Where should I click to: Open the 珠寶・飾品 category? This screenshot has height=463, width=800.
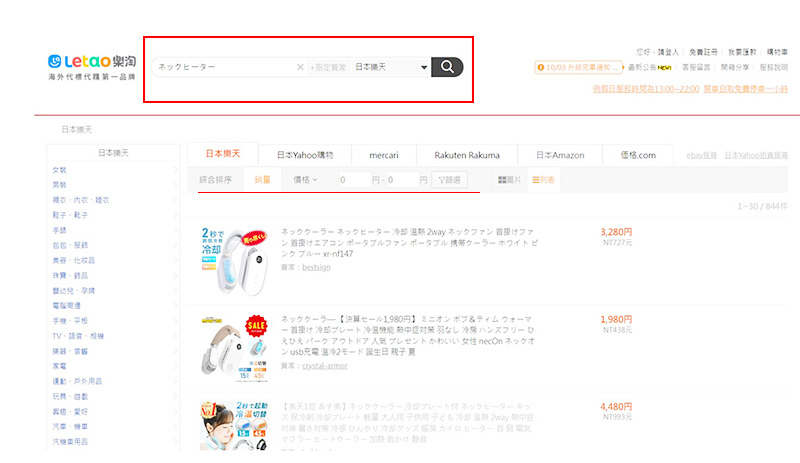70,275
